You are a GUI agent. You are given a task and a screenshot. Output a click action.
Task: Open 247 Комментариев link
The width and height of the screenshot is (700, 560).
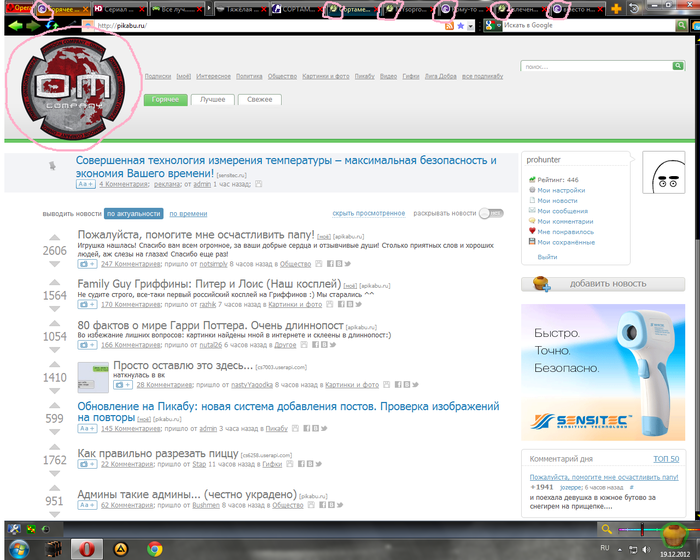130,264
